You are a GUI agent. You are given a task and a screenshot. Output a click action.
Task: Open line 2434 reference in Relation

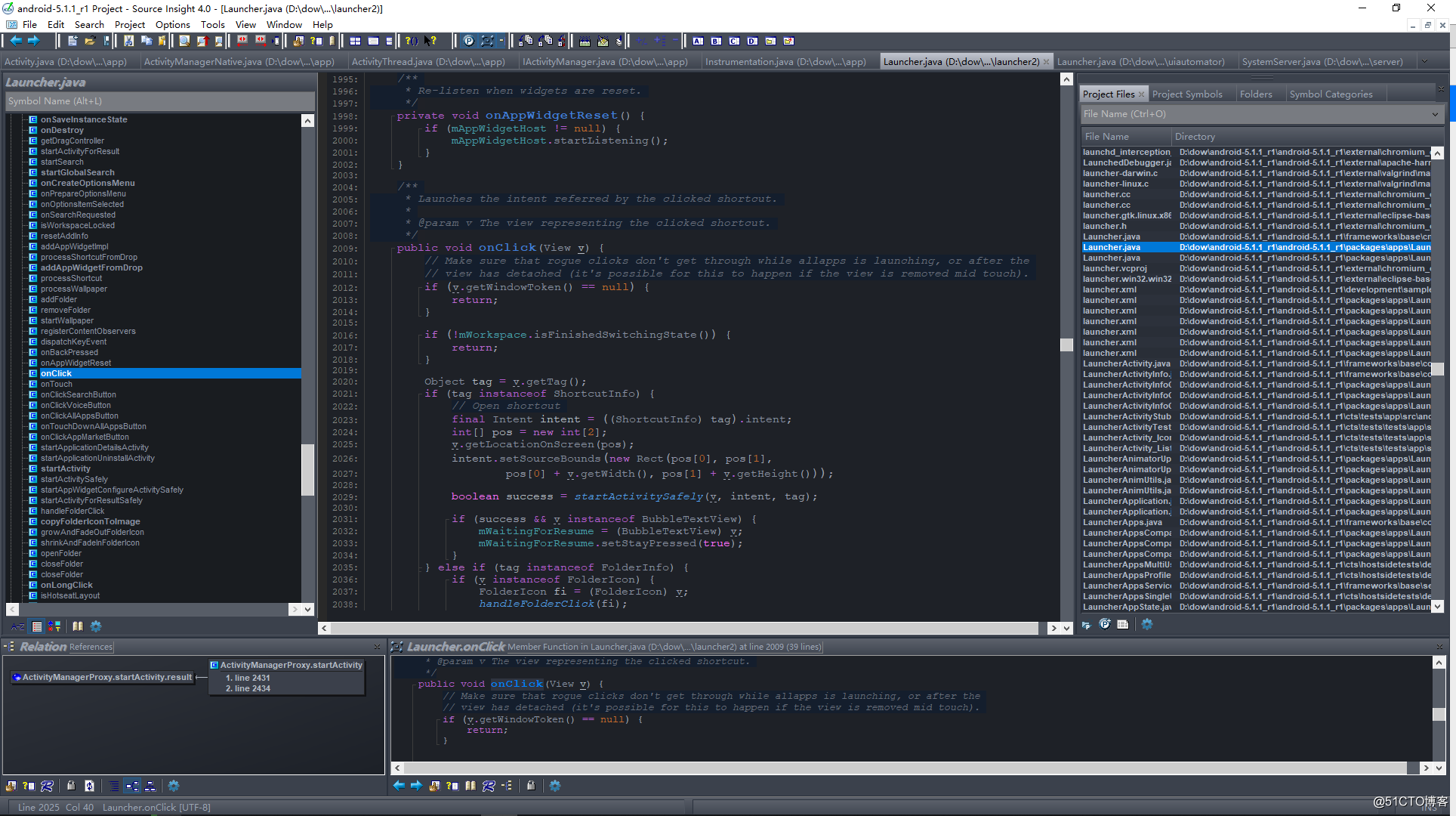[x=248, y=688]
